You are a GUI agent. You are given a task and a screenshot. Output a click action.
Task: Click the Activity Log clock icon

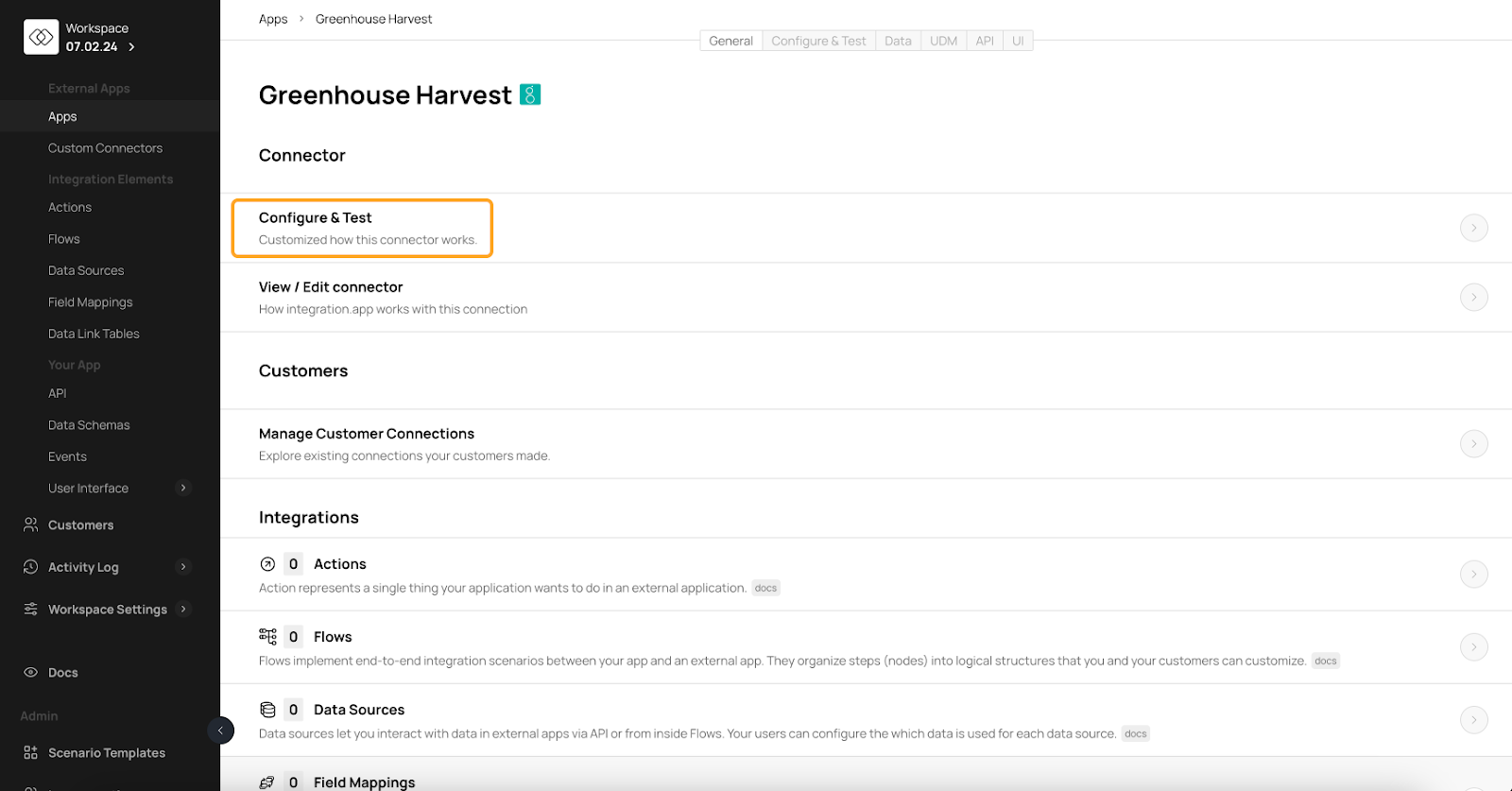[x=30, y=567]
